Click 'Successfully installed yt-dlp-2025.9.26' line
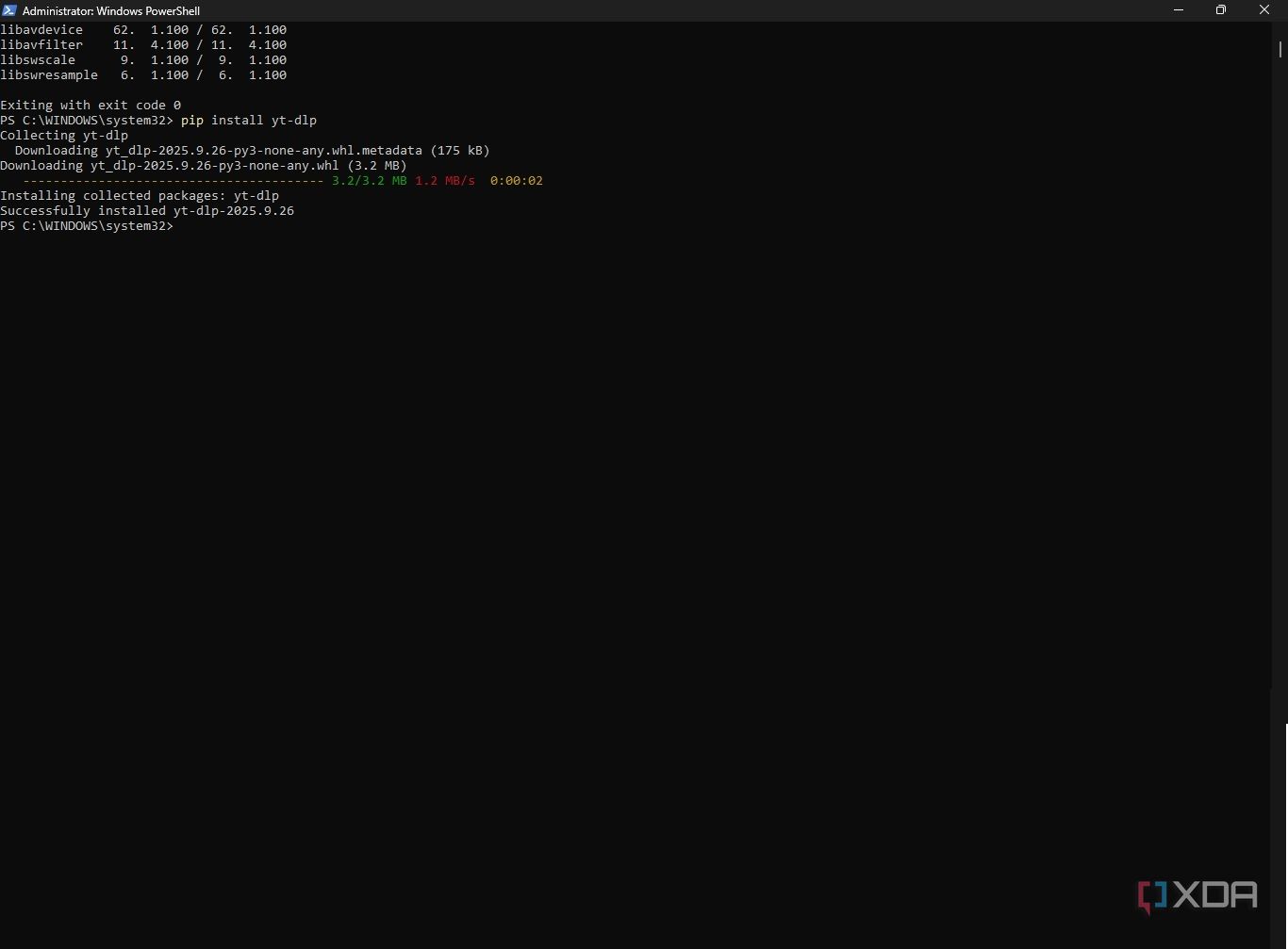1288x949 pixels. [x=147, y=211]
